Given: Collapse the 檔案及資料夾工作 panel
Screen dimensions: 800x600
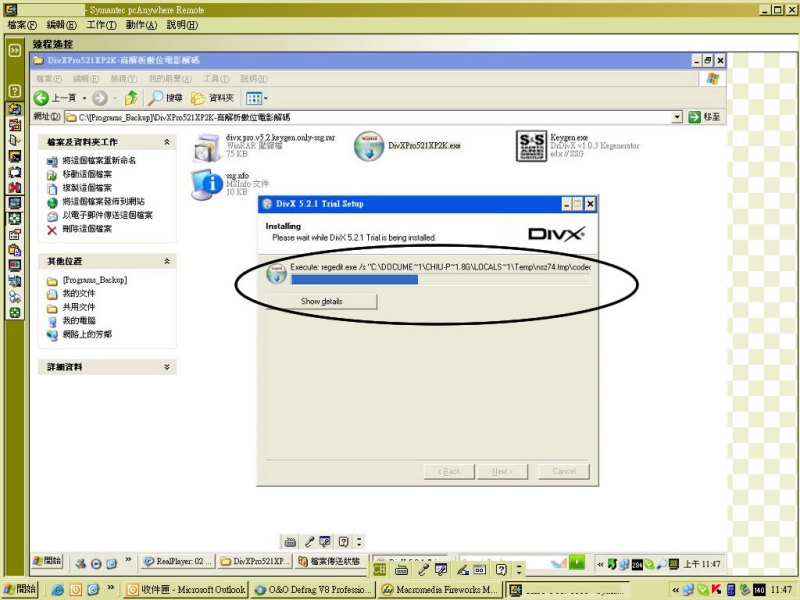Looking at the screenshot, I should [x=167, y=142].
